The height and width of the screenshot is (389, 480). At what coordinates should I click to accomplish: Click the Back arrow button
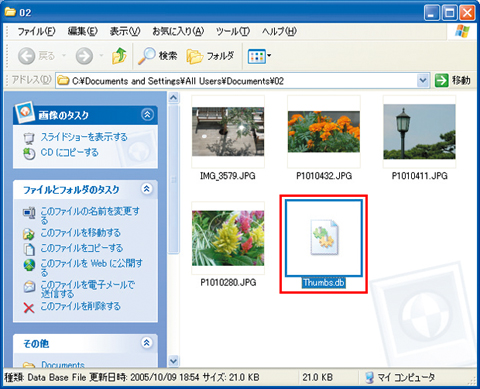coord(26,56)
